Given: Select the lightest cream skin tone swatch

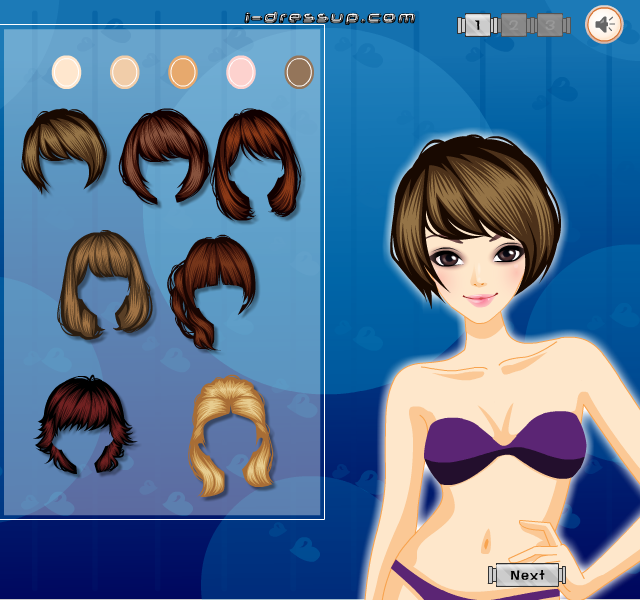Looking at the screenshot, I should pyautogui.click(x=67, y=72).
